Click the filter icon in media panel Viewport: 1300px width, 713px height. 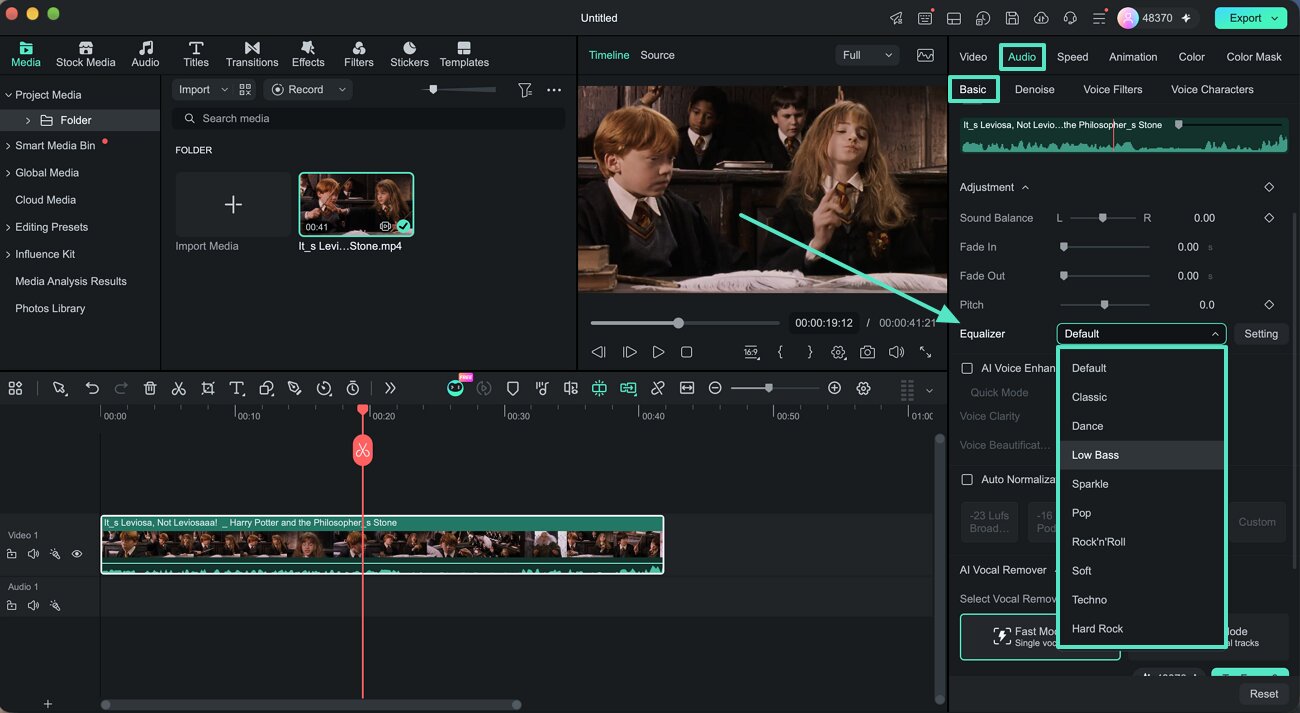(525, 90)
